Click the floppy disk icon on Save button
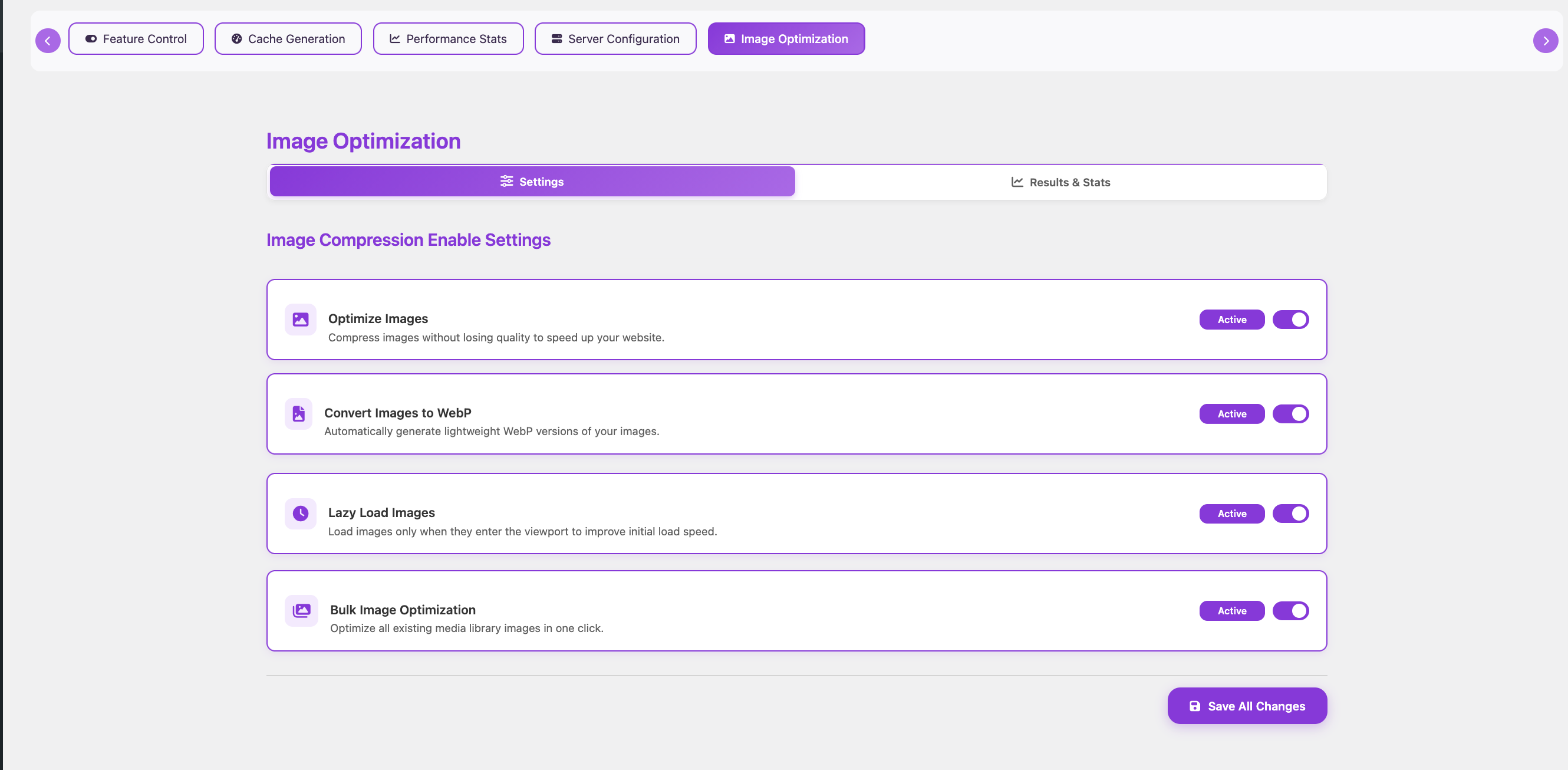Screen dimensions: 1568x770 [1194, 706]
